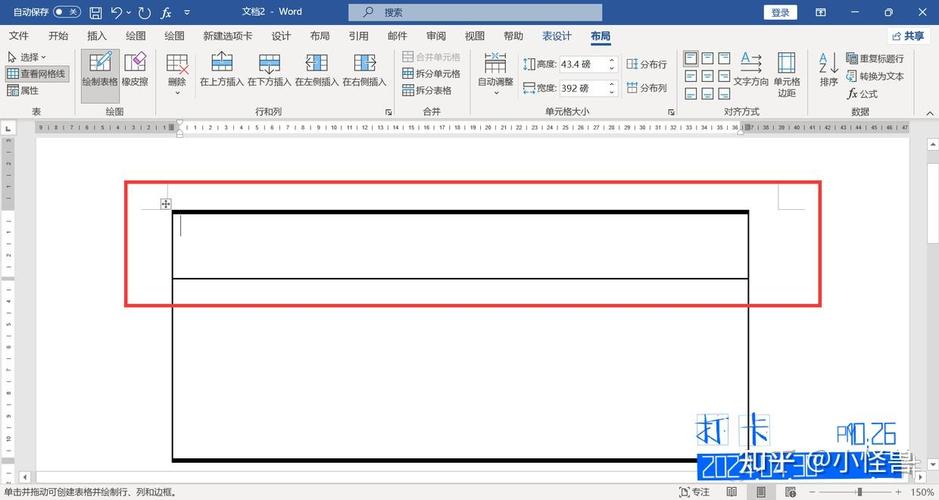939x500 pixels.
Task: Click the 共享 share button
Action: [908, 36]
